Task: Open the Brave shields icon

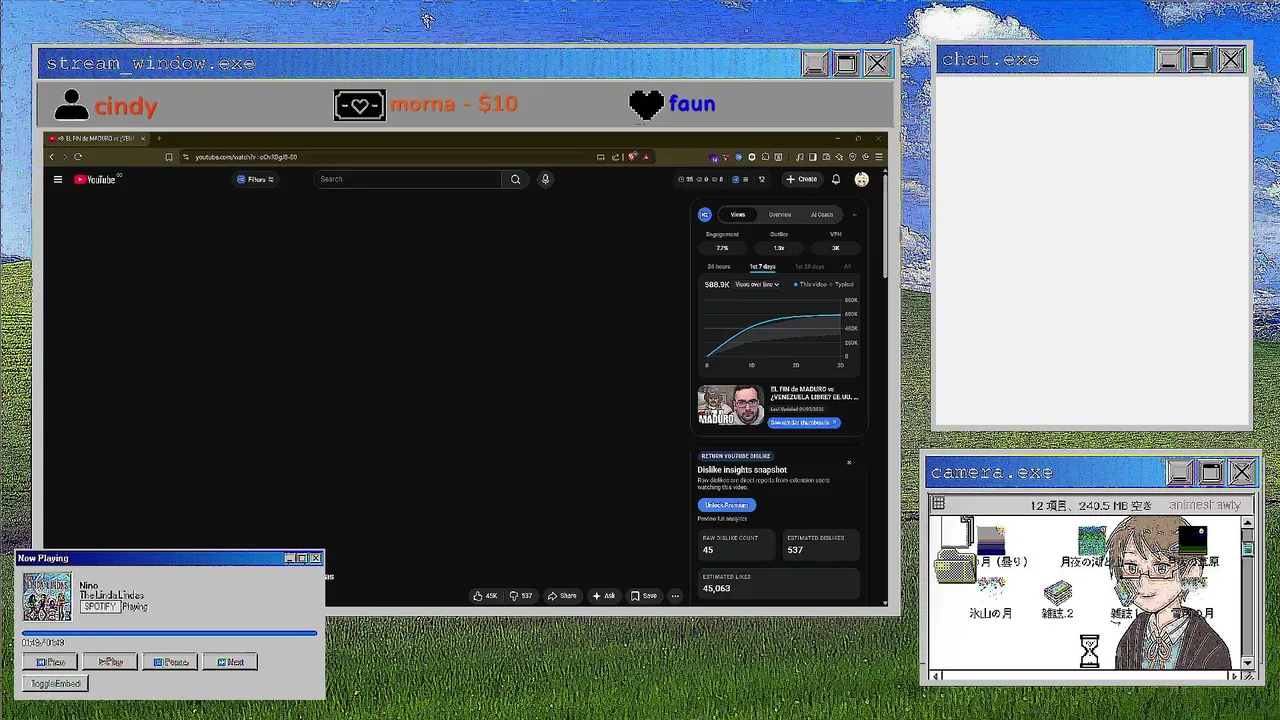Action: (633, 157)
